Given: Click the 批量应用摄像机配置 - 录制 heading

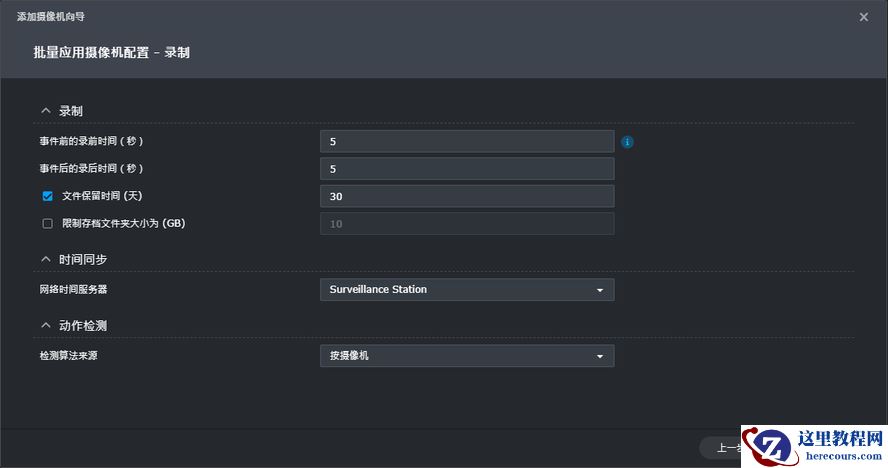Looking at the screenshot, I should pyautogui.click(x=111, y=52).
